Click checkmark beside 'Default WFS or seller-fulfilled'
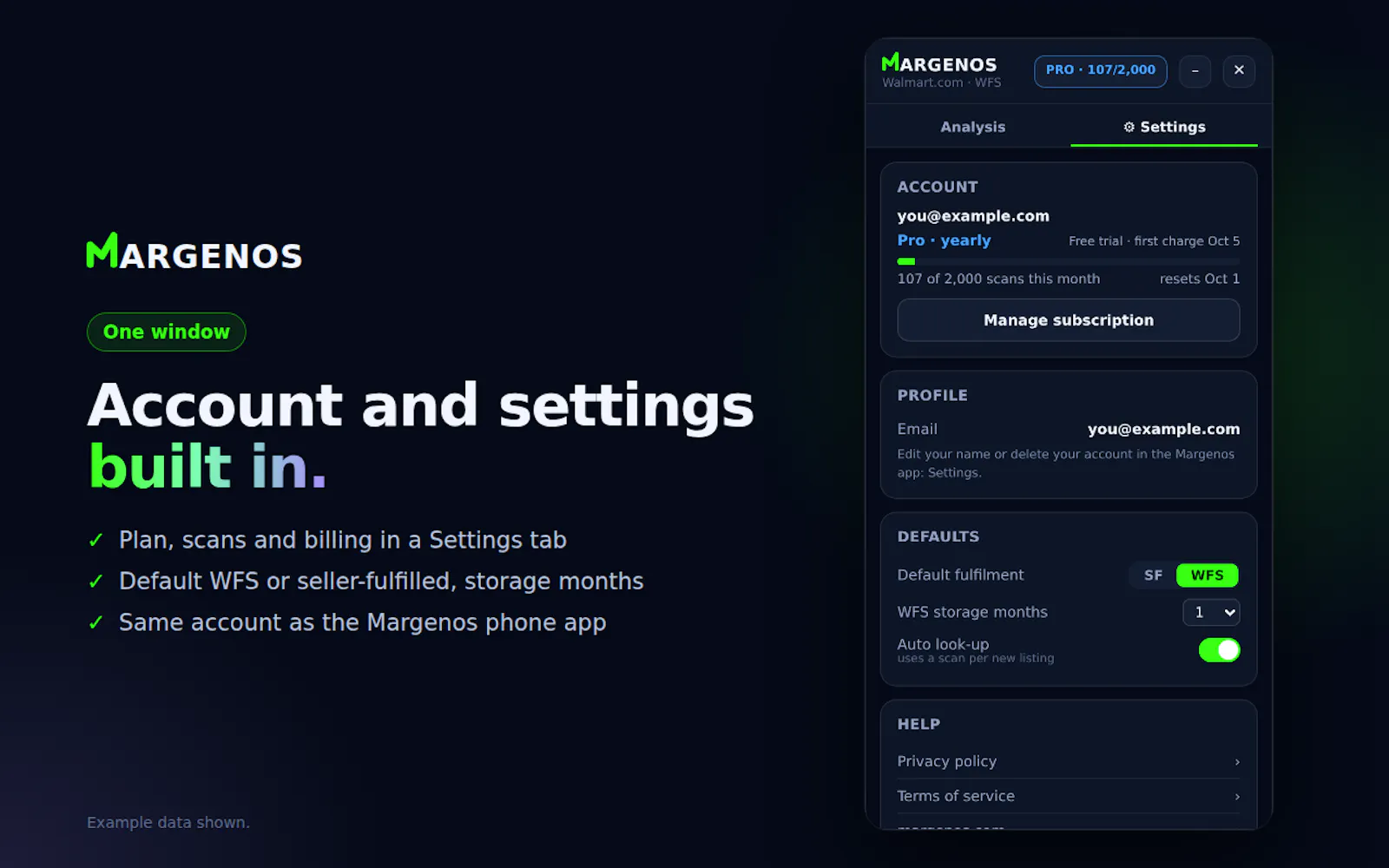 coord(96,581)
